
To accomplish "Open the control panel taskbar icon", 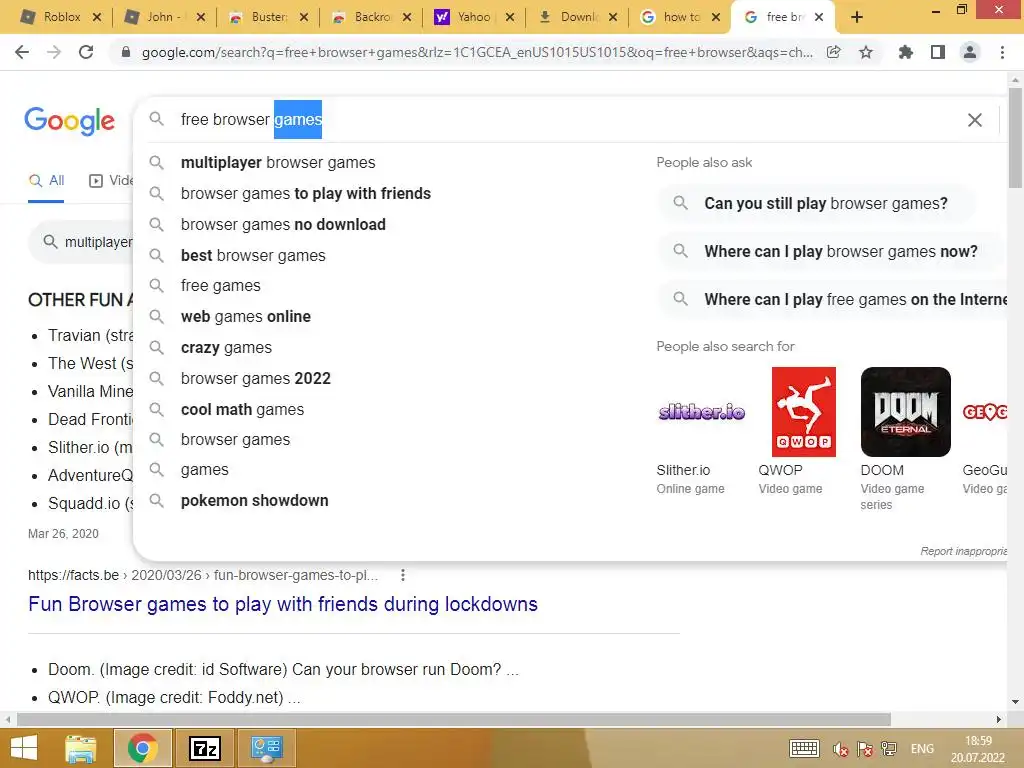I will 266,748.
